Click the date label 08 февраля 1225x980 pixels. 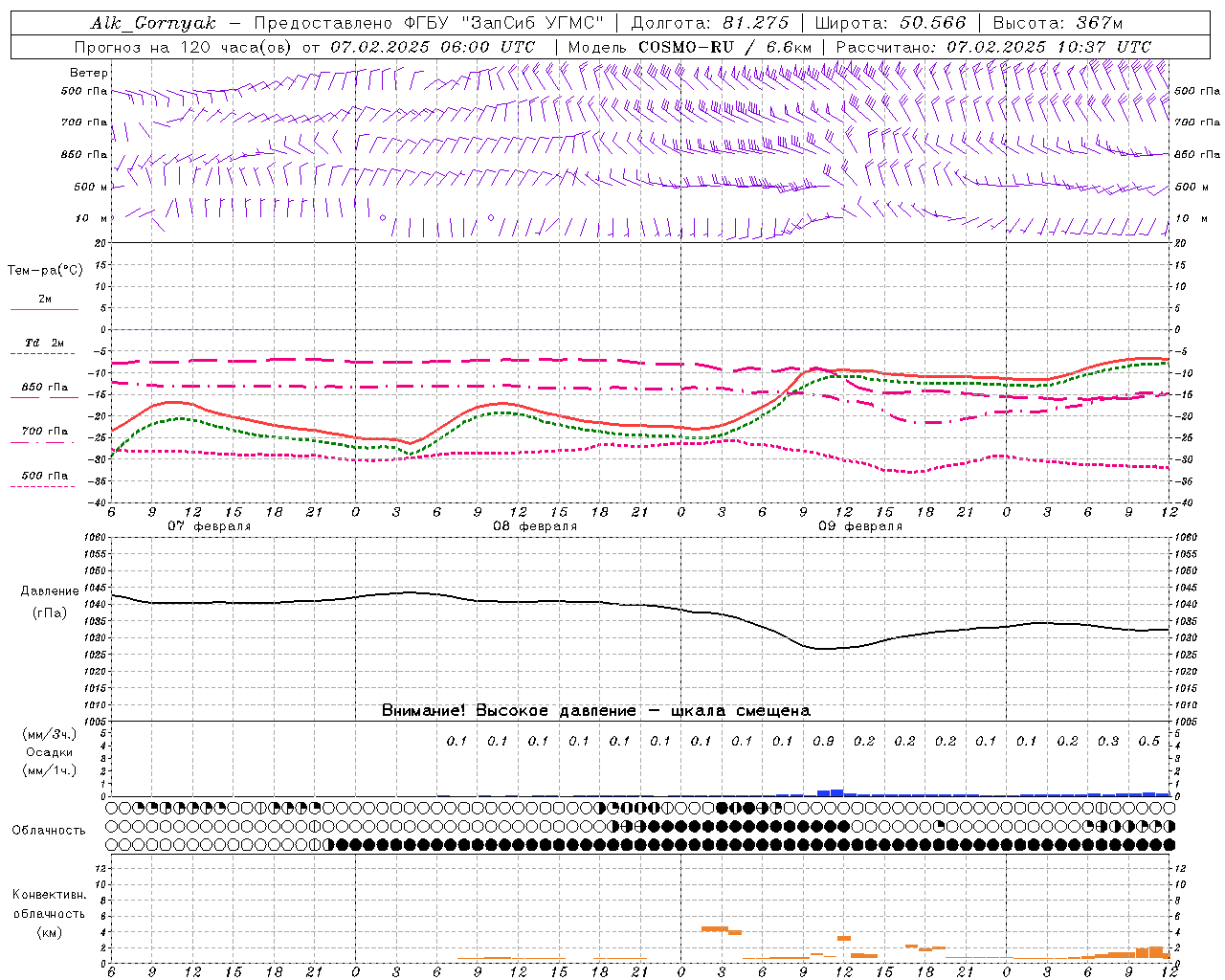coord(535,526)
